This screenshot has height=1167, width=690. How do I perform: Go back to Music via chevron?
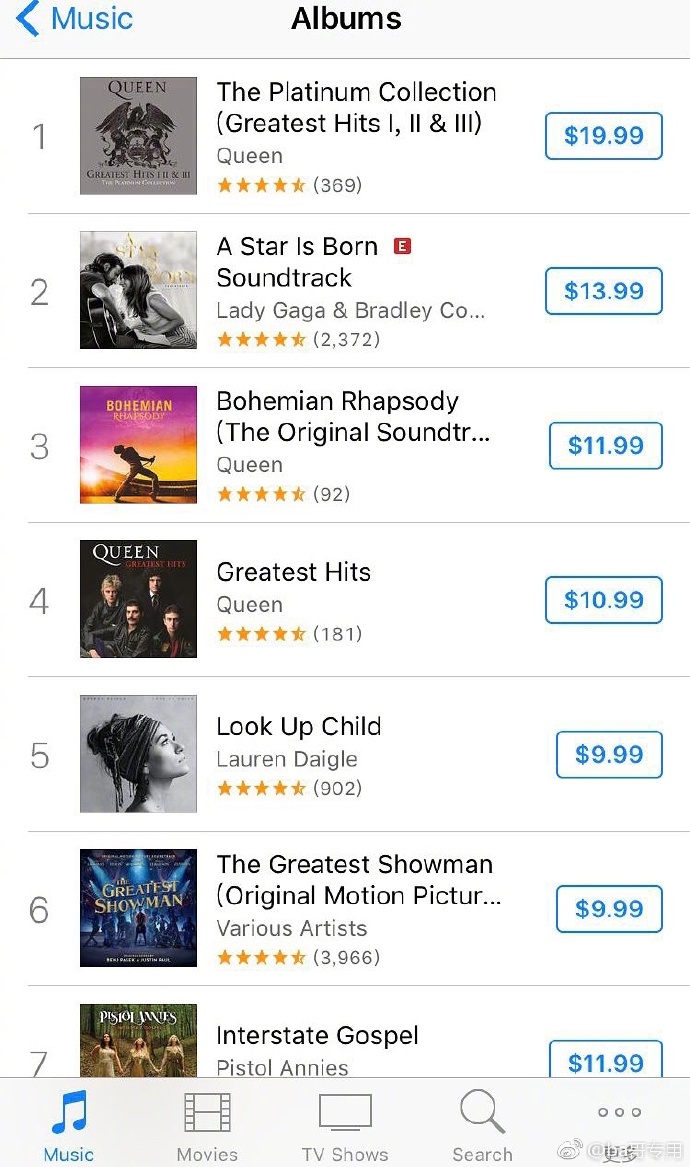[x=28, y=19]
